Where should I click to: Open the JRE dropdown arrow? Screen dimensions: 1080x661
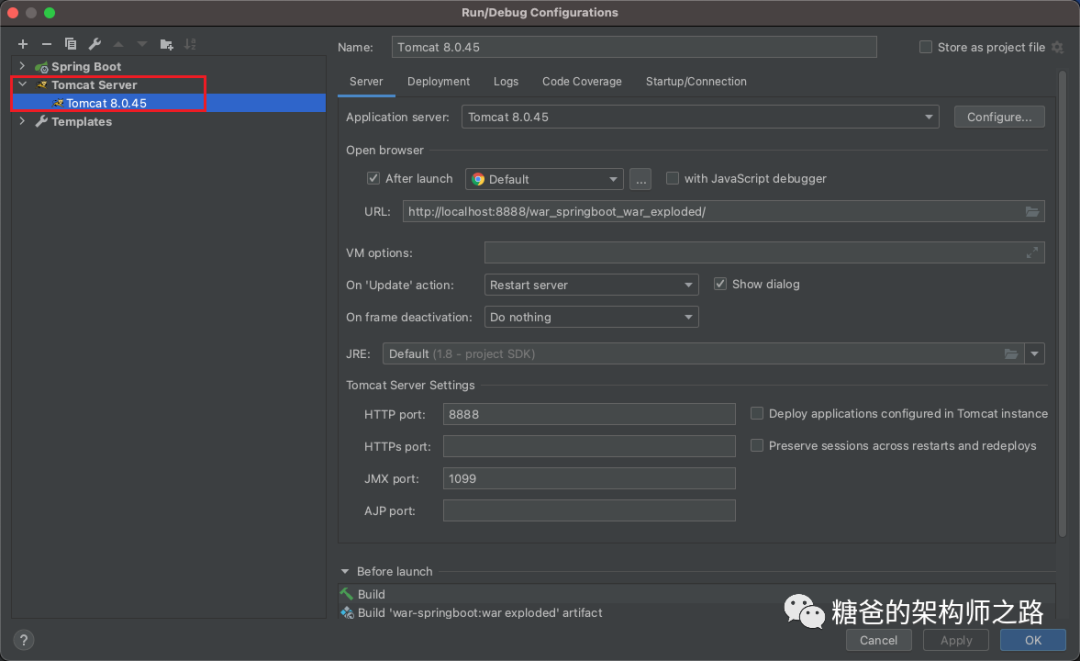point(1035,354)
